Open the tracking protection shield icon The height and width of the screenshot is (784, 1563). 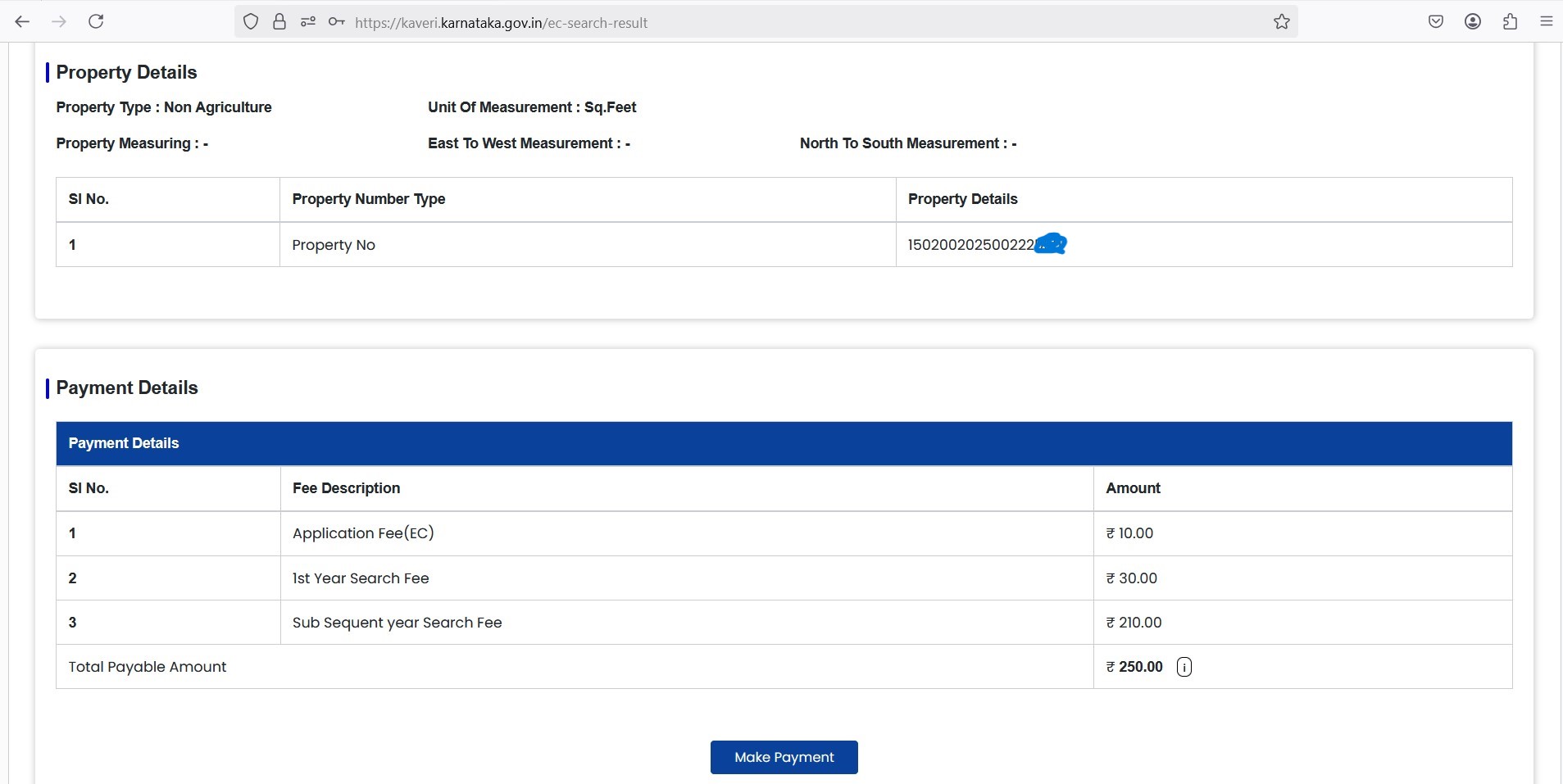click(x=251, y=22)
